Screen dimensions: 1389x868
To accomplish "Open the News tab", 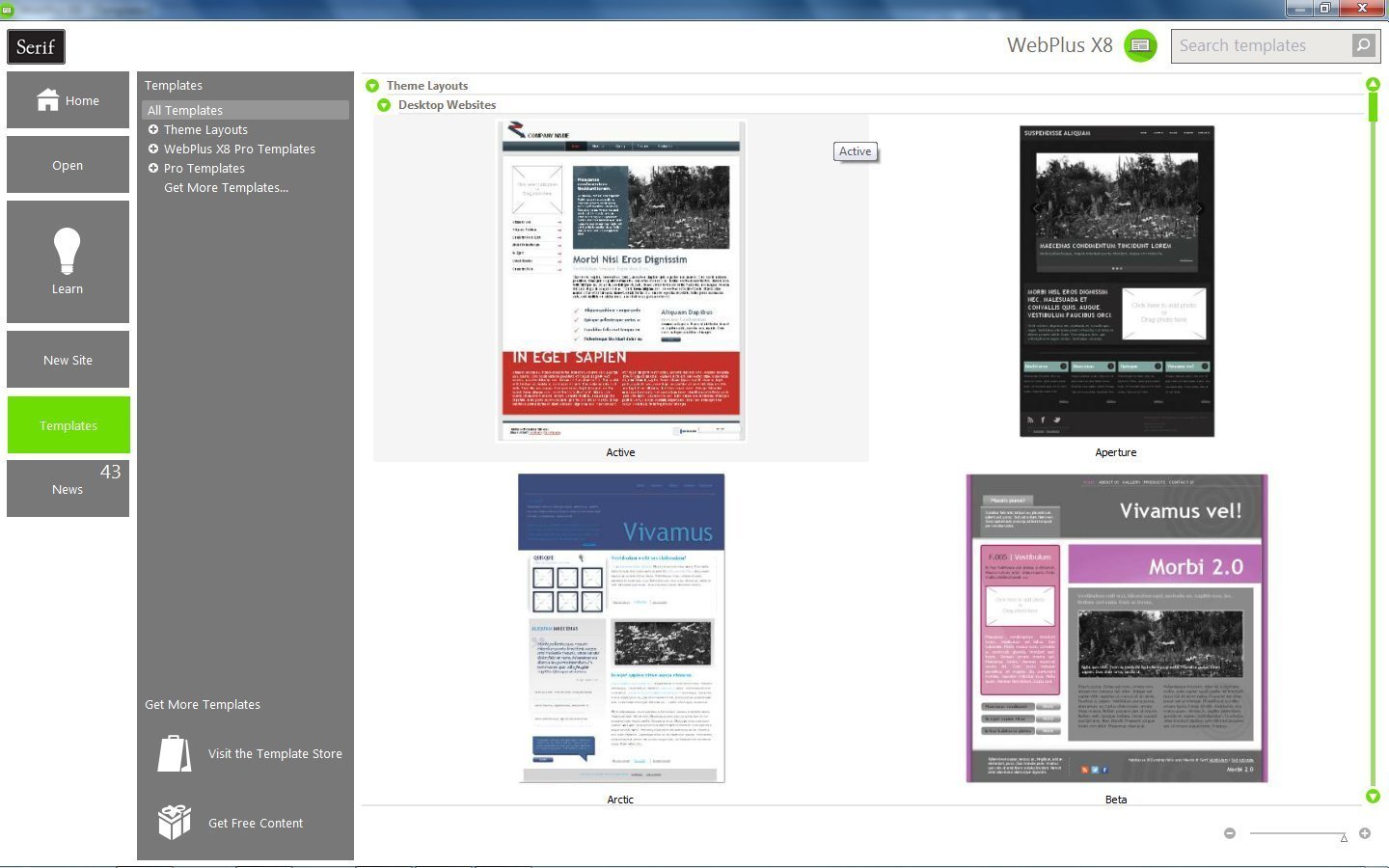I will 68,488.
